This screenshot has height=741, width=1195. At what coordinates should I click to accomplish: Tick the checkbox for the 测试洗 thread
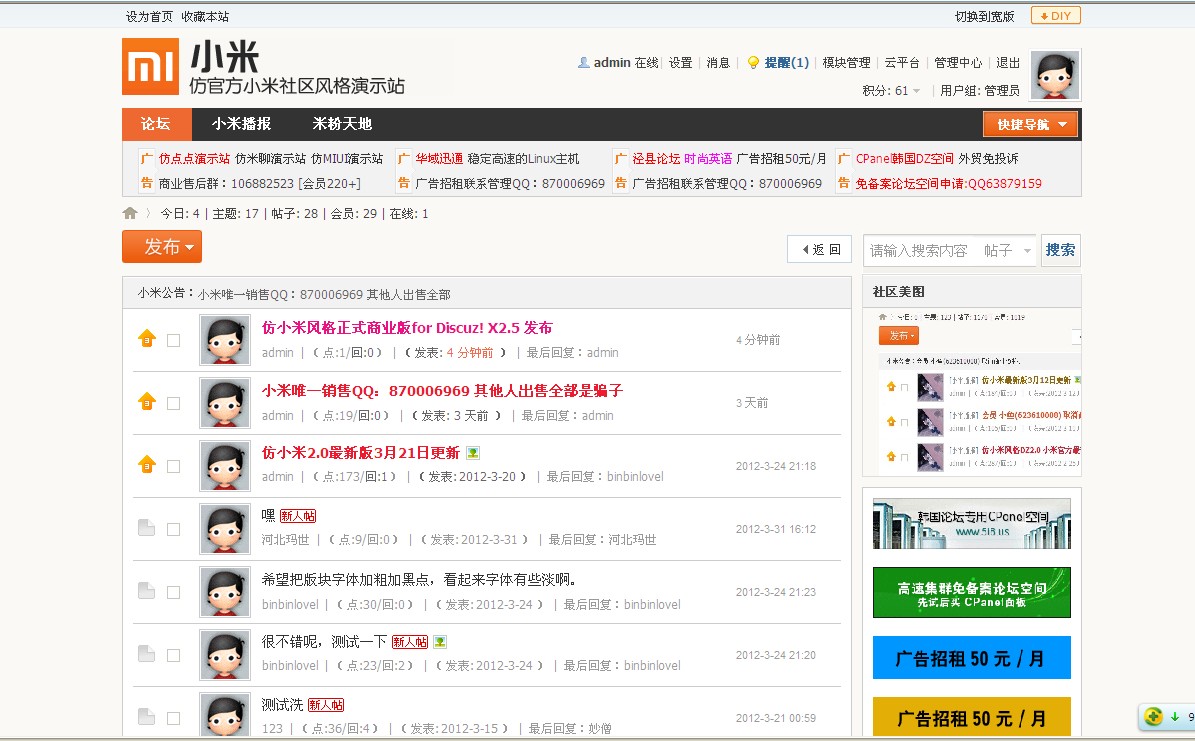click(x=174, y=718)
